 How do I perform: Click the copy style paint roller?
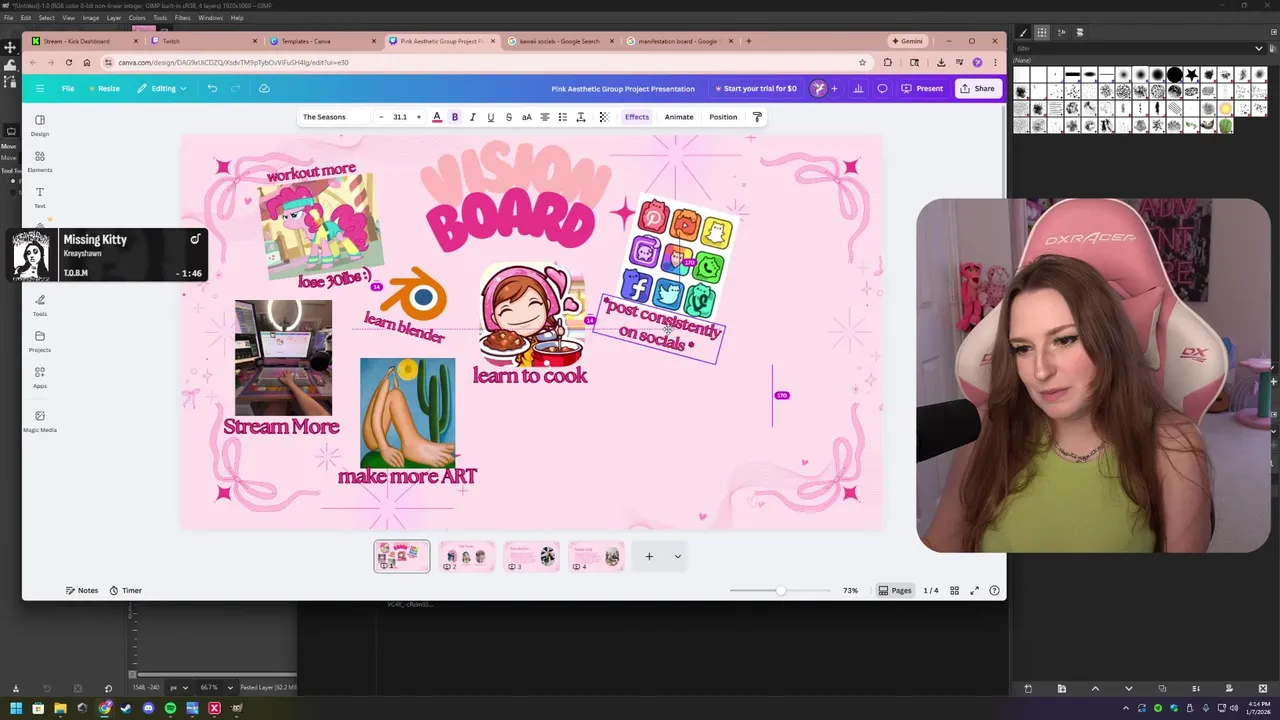[x=757, y=117]
